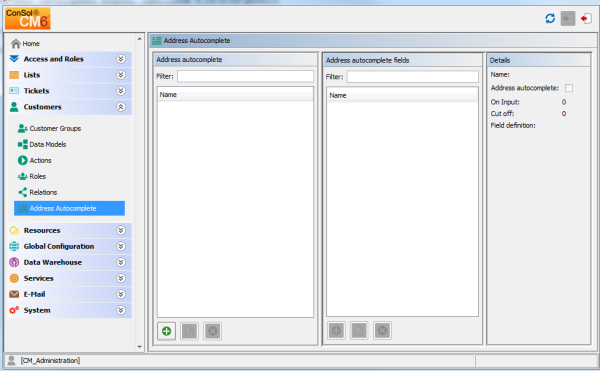The width and height of the screenshot is (600, 371).
Task: Click delete button under autocomplete fields list
Action: [382, 330]
